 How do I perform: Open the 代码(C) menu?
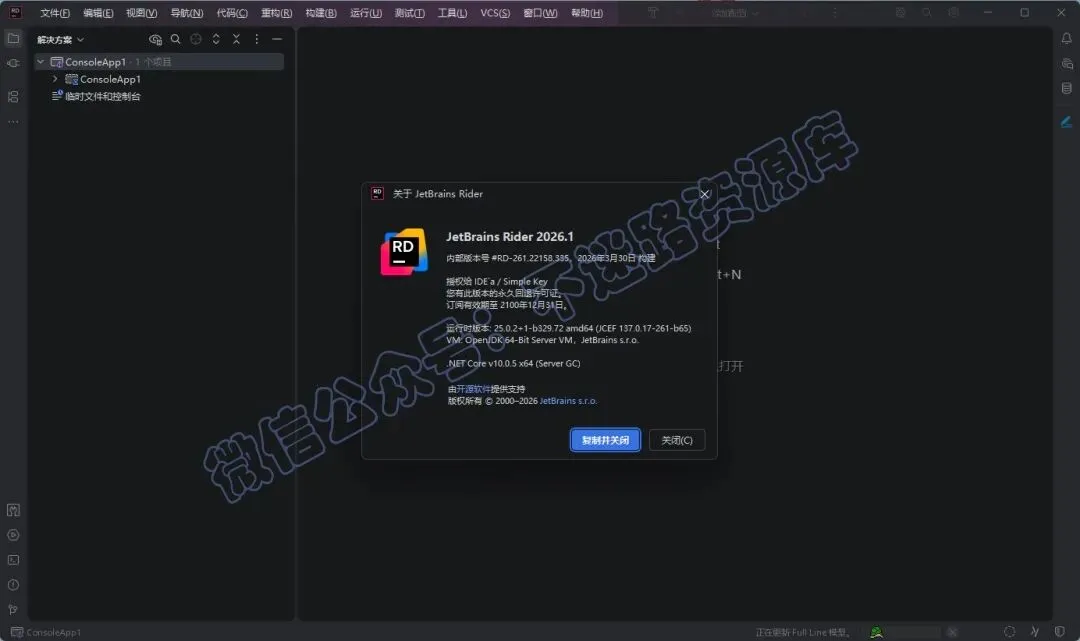(x=232, y=13)
